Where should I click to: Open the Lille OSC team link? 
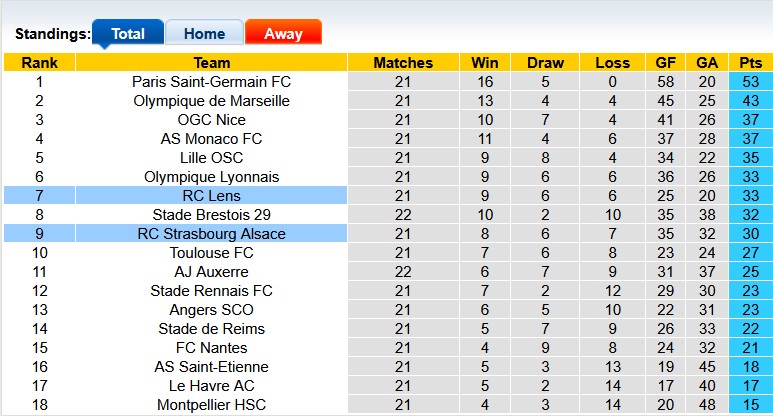[211, 158]
